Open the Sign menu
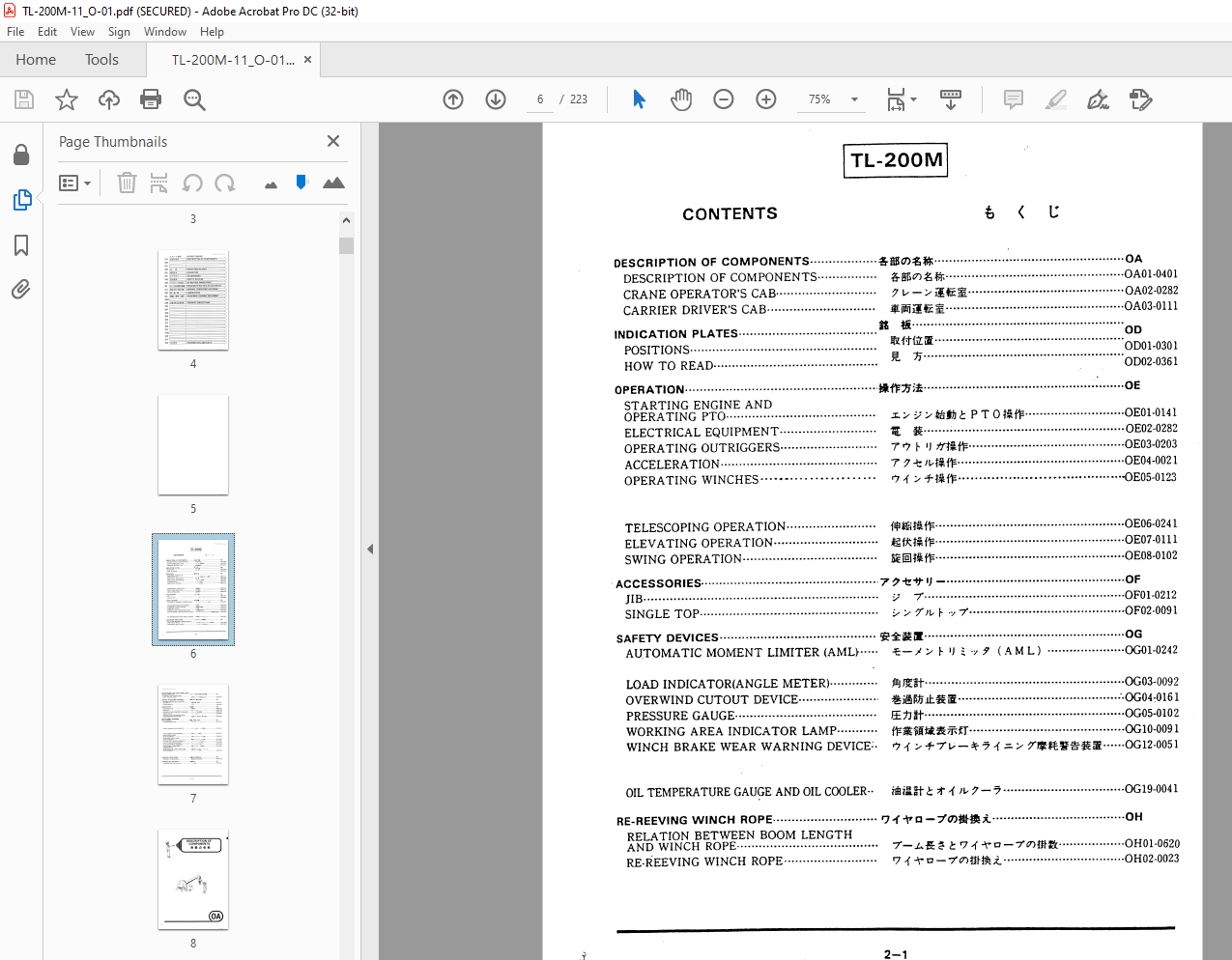Screen dimensions: 1232x960 click(x=119, y=31)
